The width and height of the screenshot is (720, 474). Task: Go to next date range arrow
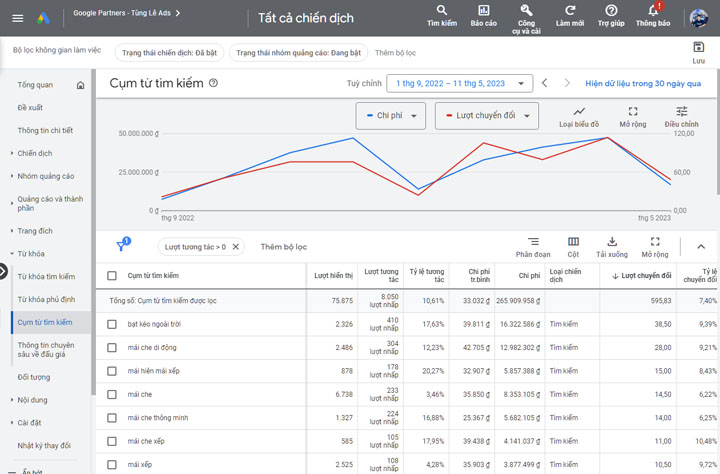coord(567,83)
